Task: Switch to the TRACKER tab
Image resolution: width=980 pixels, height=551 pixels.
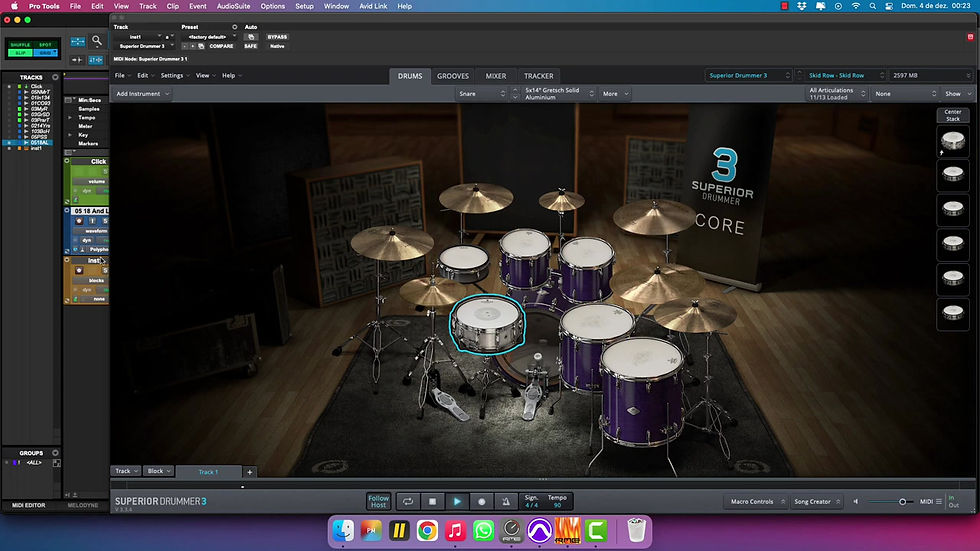Action: pyautogui.click(x=538, y=76)
